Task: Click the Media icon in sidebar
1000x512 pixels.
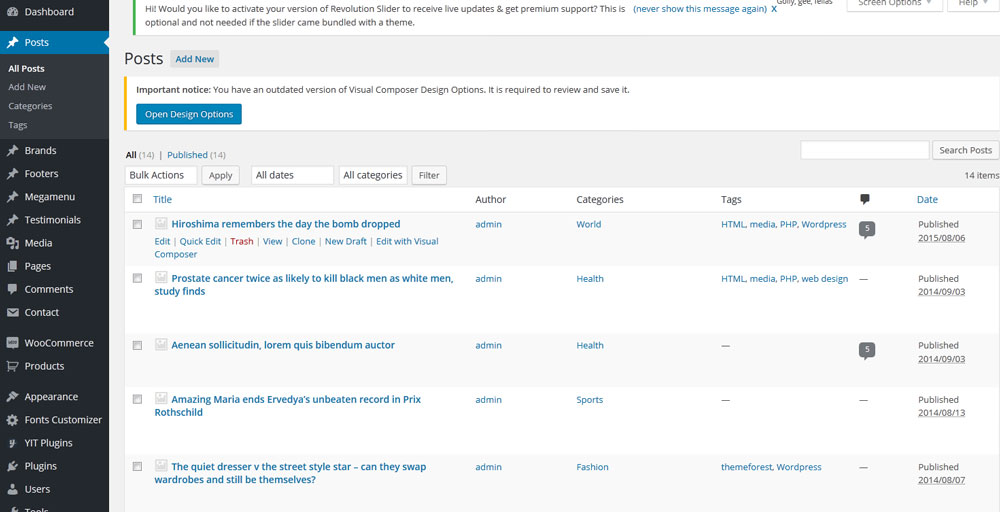Action: coord(12,243)
